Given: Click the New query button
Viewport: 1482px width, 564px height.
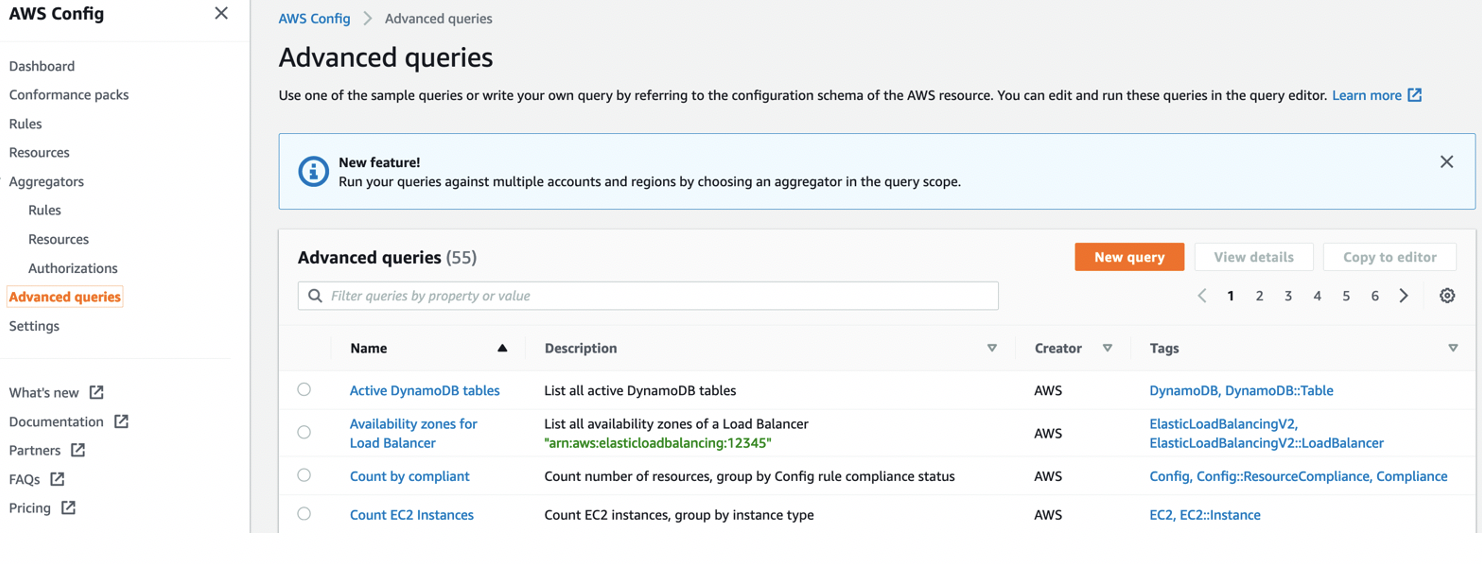Looking at the screenshot, I should (x=1129, y=257).
